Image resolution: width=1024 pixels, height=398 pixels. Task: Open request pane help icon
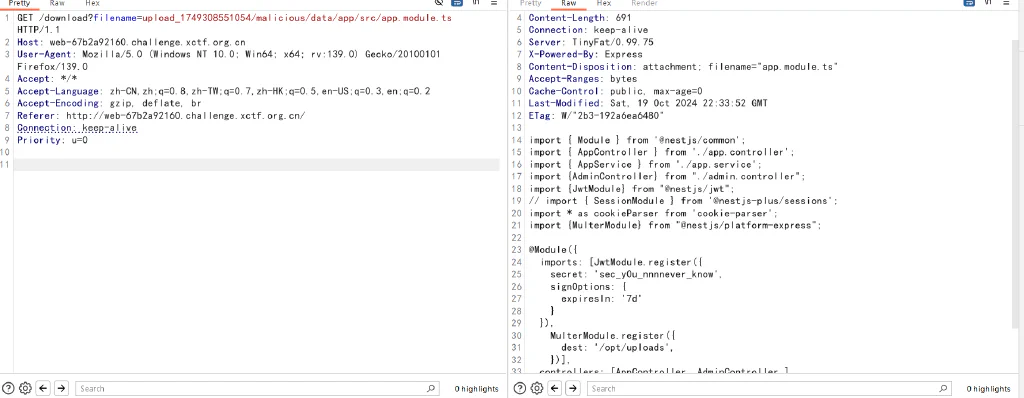(8, 388)
